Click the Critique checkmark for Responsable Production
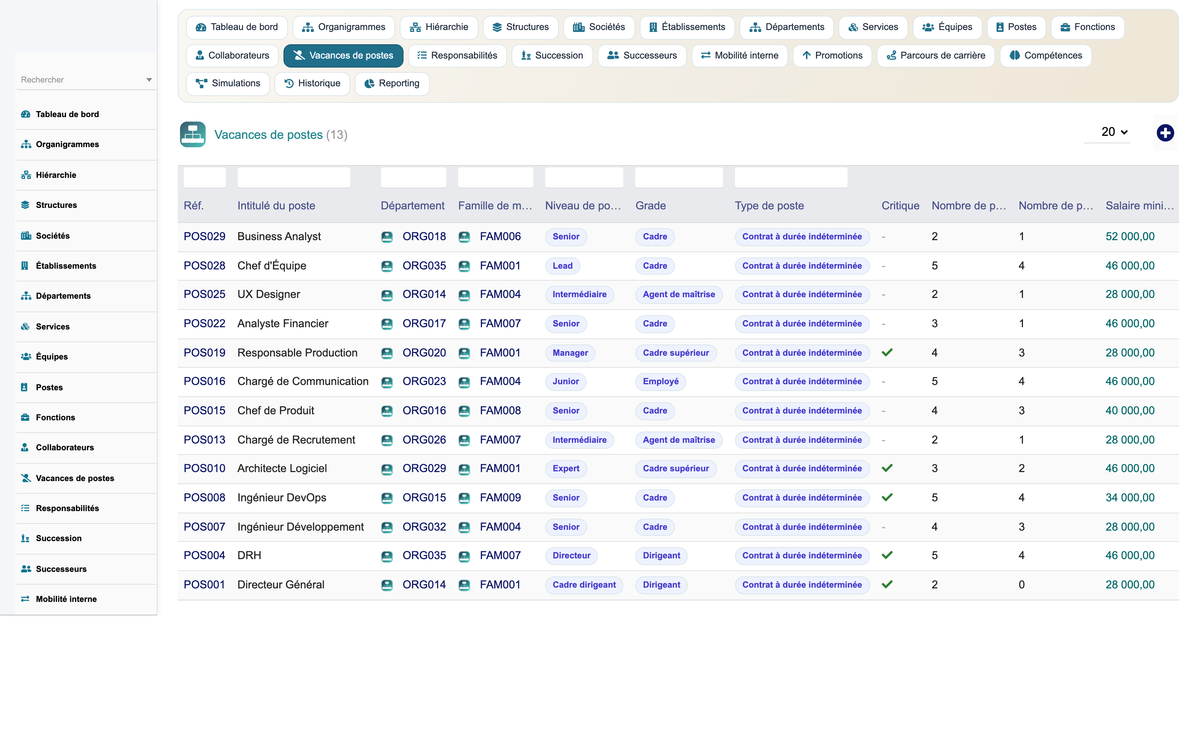This screenshot has width=1200, height=743. coord(887,353)
